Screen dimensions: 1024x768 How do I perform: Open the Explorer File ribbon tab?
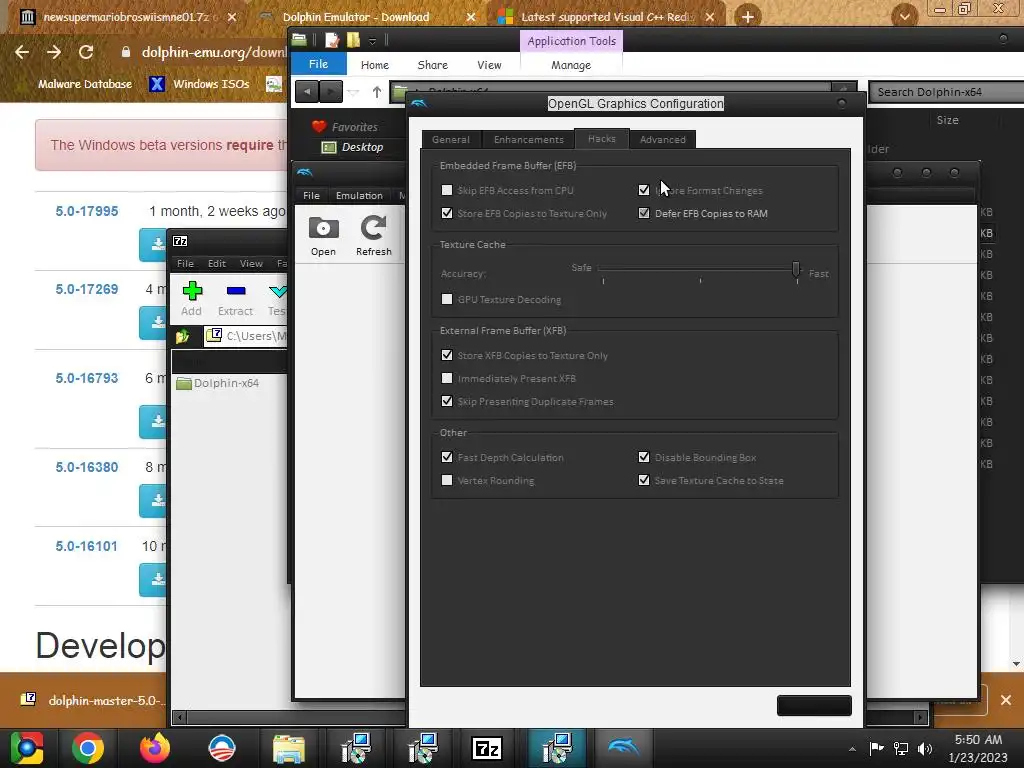(x=318, y=64)
